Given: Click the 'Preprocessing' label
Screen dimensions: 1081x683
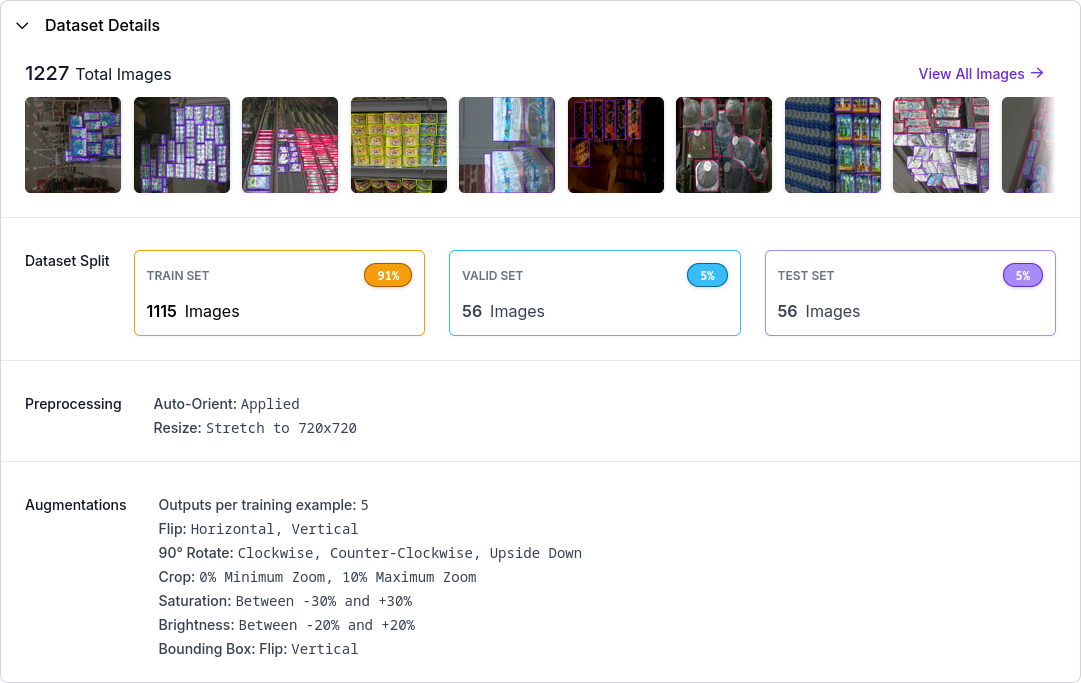Looking at the screenshot, I should [73, 405].
